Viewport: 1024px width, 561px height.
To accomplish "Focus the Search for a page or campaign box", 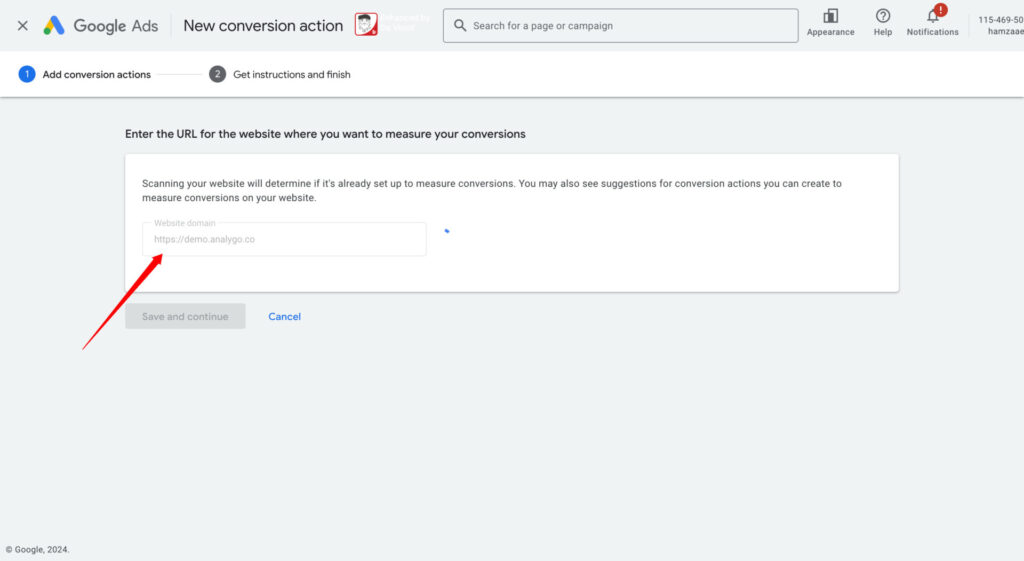I will (630, 26).
